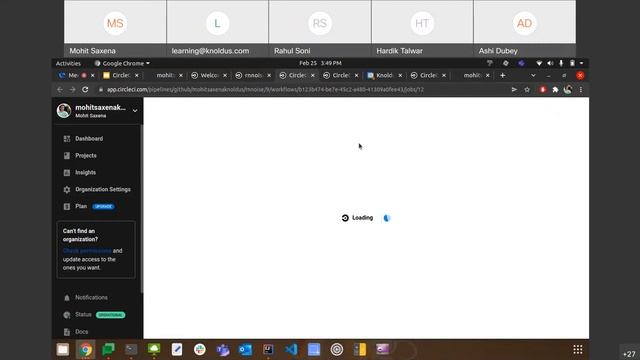Open the Dashboard page in CircleCI sidebar
This screenshot has width=640, height=360.
click(x=89, y=139)
